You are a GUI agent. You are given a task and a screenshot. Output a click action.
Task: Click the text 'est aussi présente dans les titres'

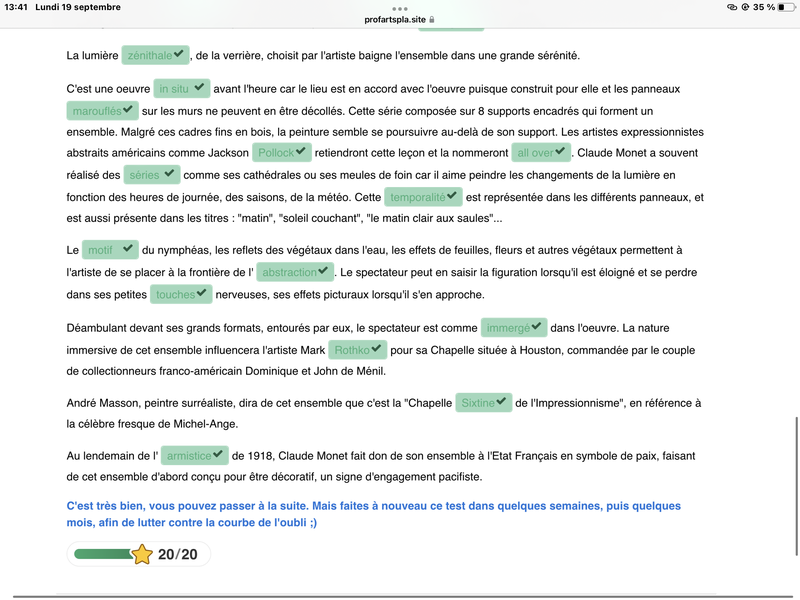pos(147,218)
